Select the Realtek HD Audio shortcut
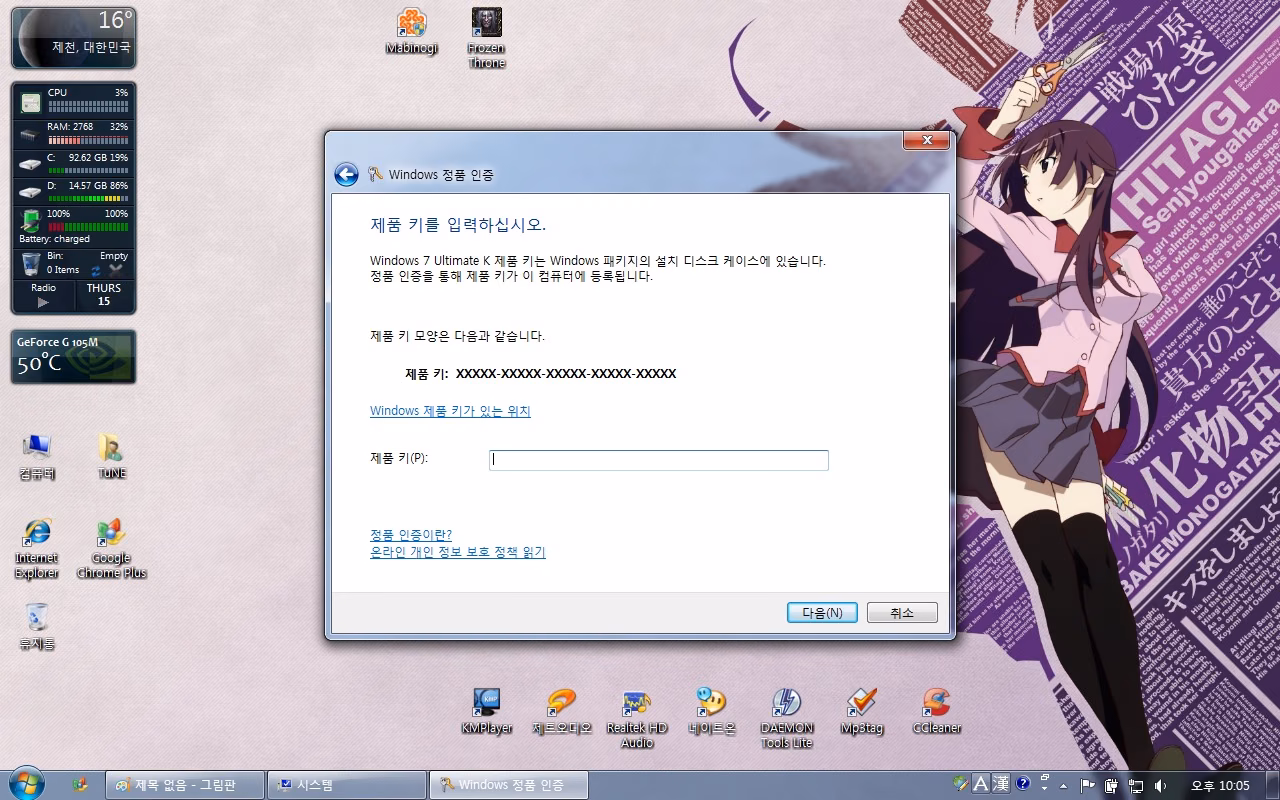 click(x=637, y=719)
